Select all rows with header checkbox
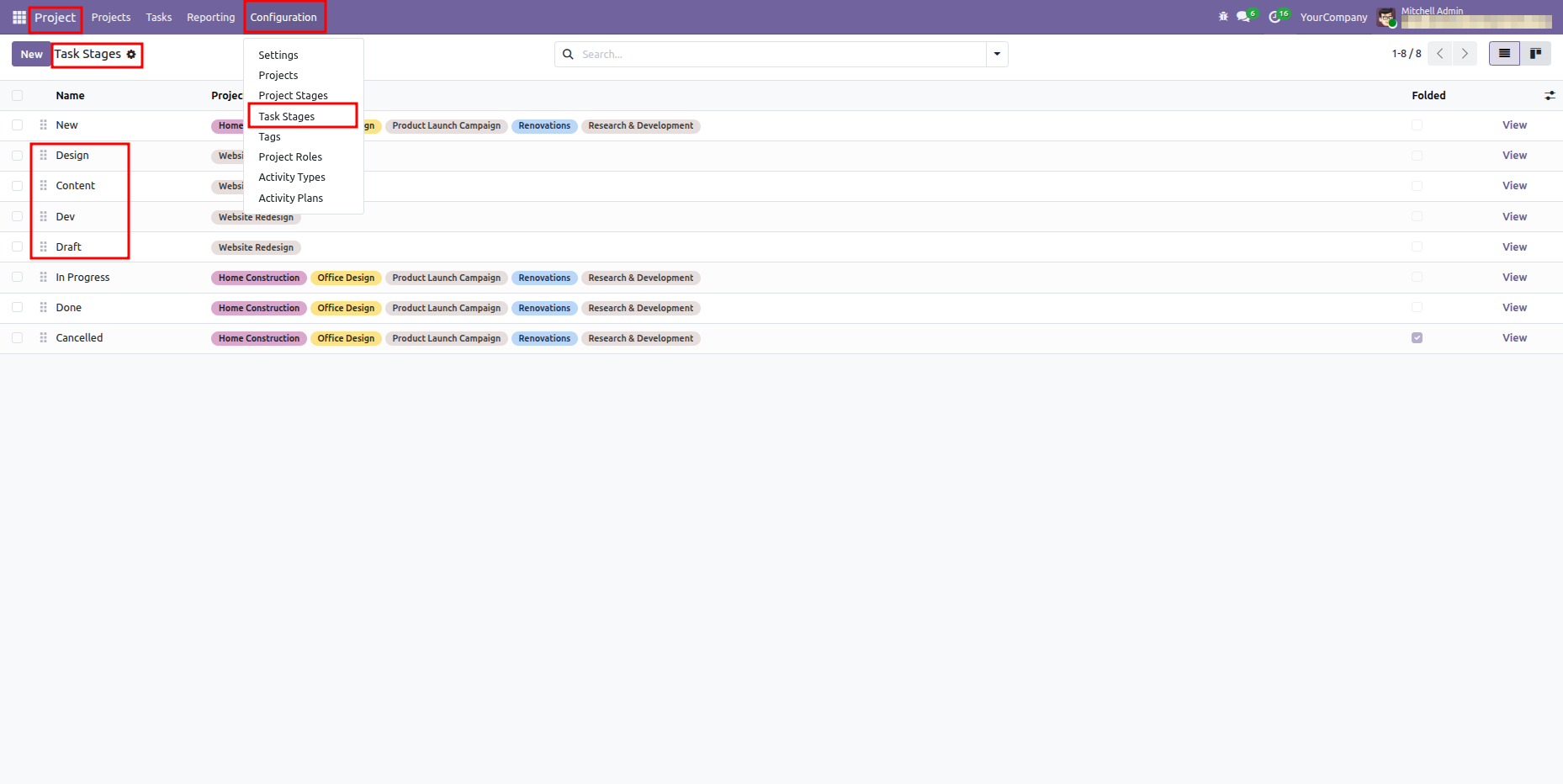 [x=17, y=96]
